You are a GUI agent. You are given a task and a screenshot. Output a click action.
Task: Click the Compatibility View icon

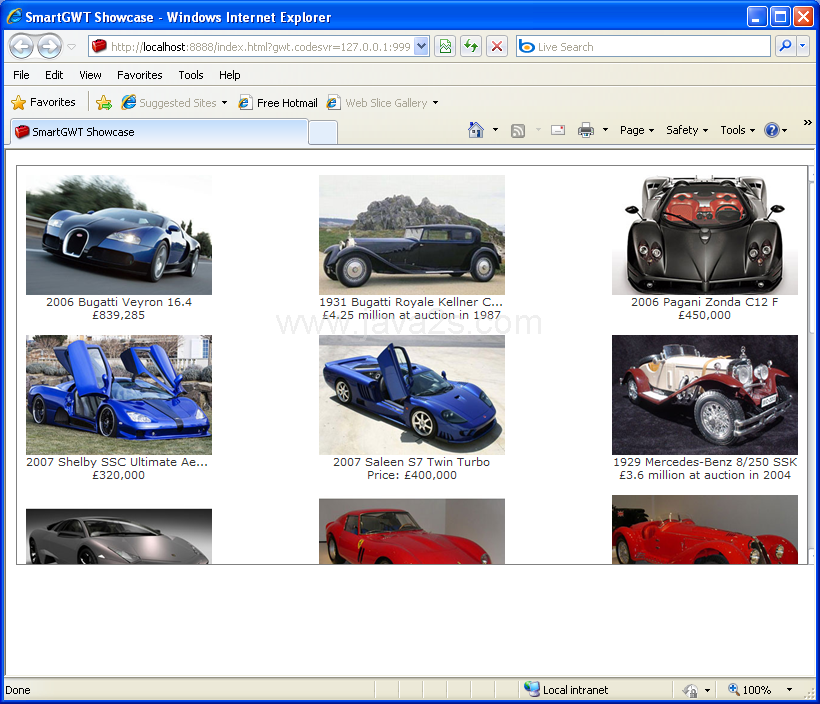(445, 47)
